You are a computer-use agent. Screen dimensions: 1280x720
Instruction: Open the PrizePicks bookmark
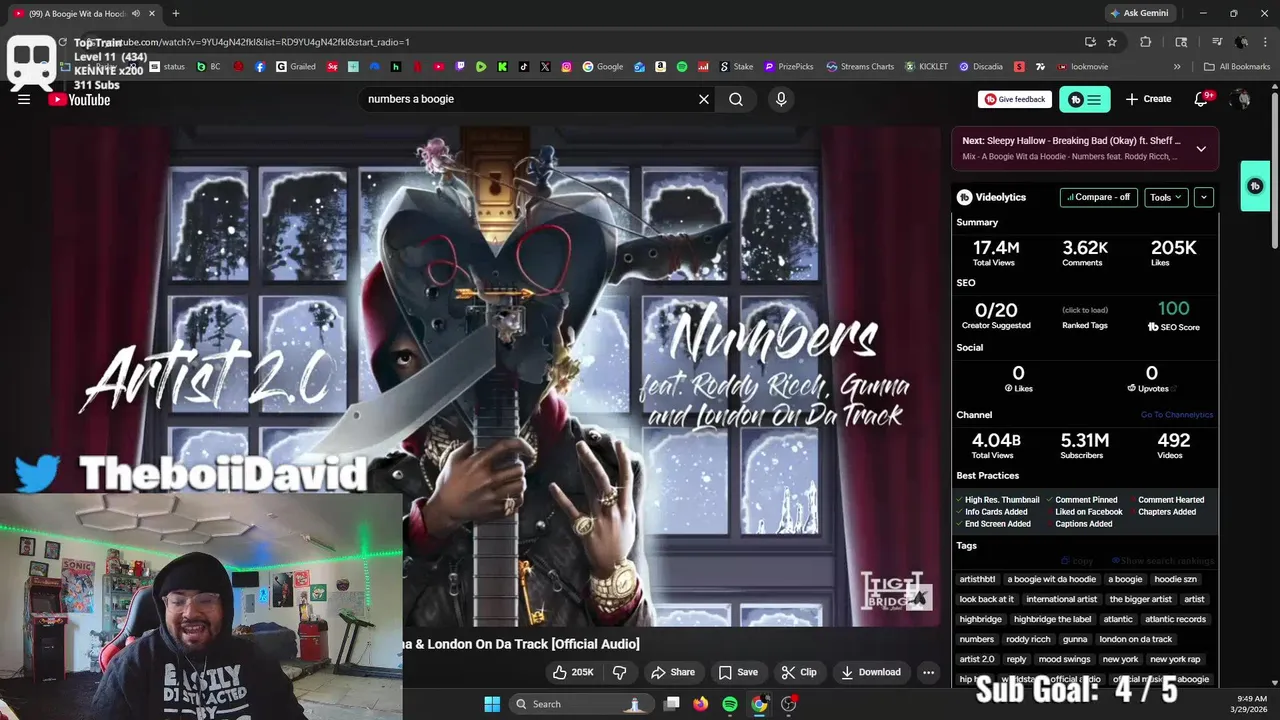click(x=788, y=67)
